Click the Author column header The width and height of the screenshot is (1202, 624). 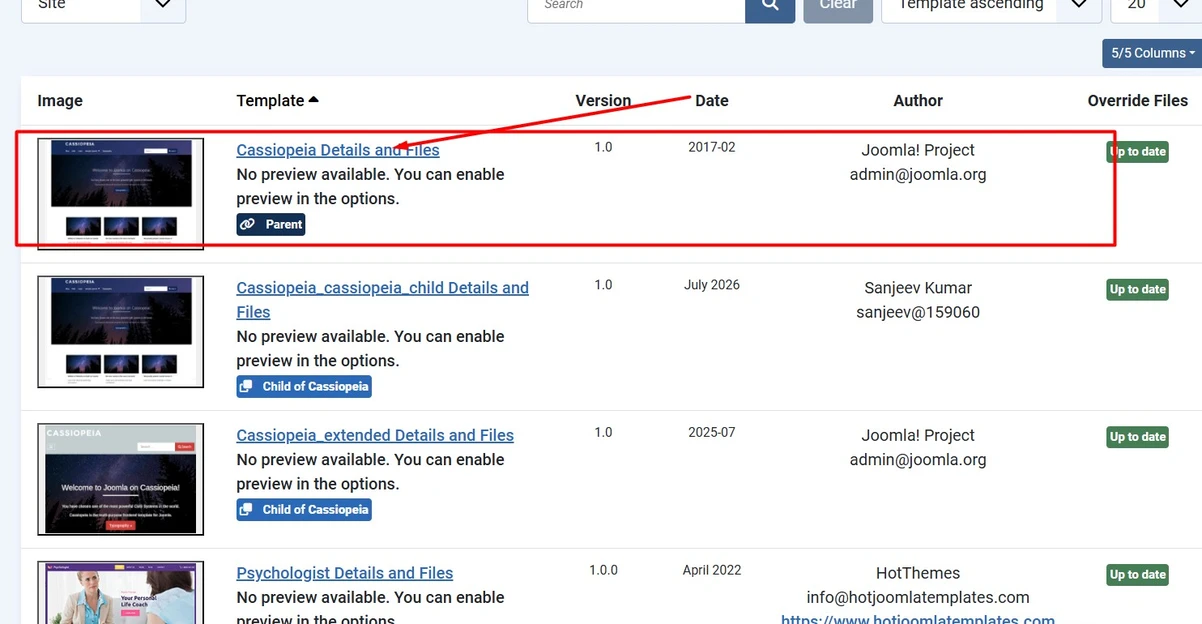918,100
